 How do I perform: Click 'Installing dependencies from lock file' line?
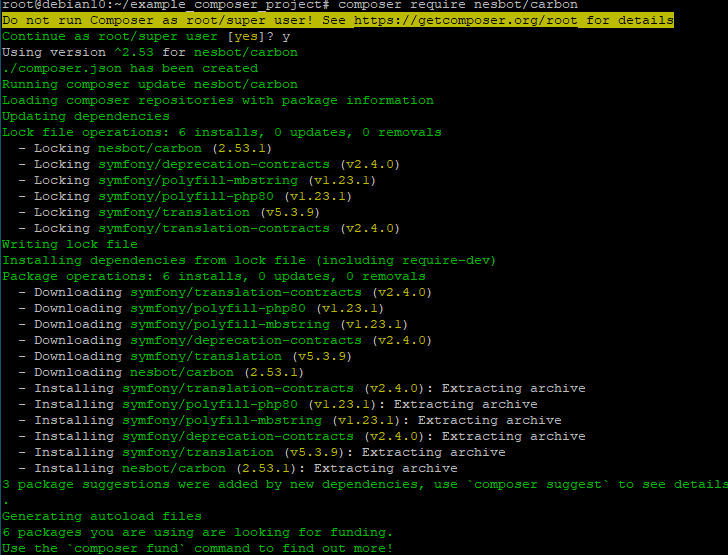coord(249,261)
